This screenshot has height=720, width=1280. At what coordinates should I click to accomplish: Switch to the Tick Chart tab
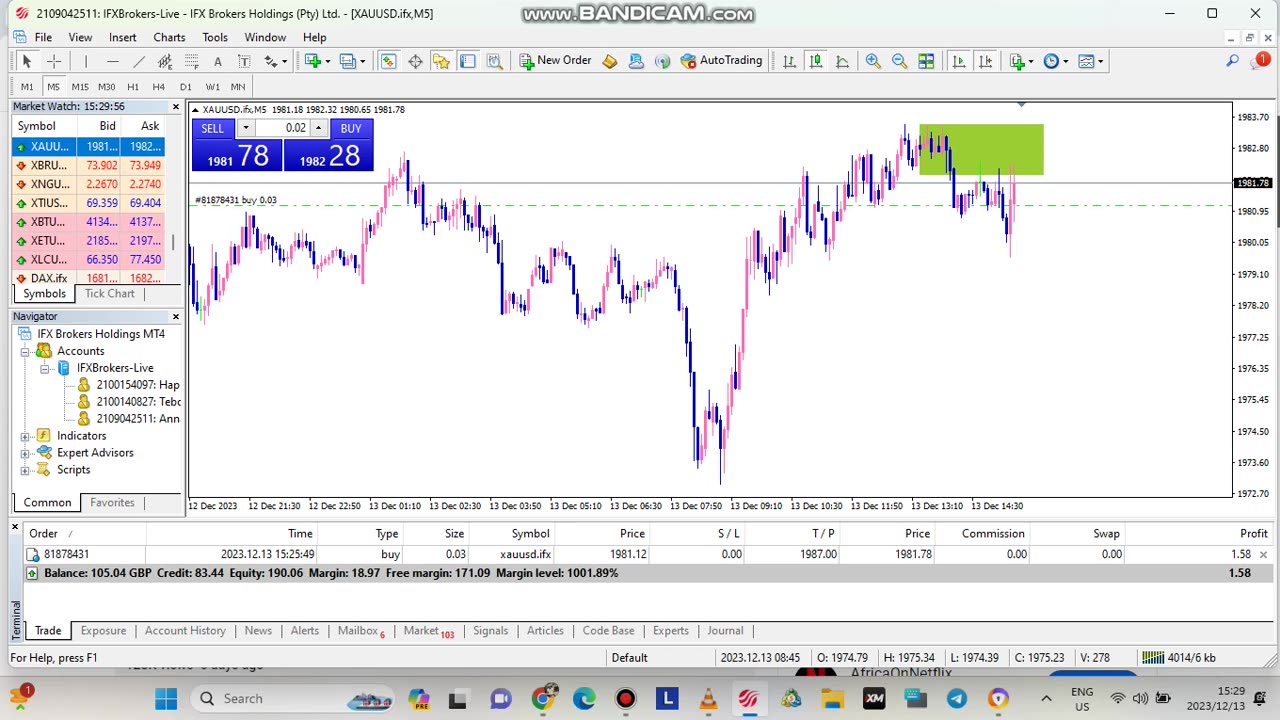(109, 294)
